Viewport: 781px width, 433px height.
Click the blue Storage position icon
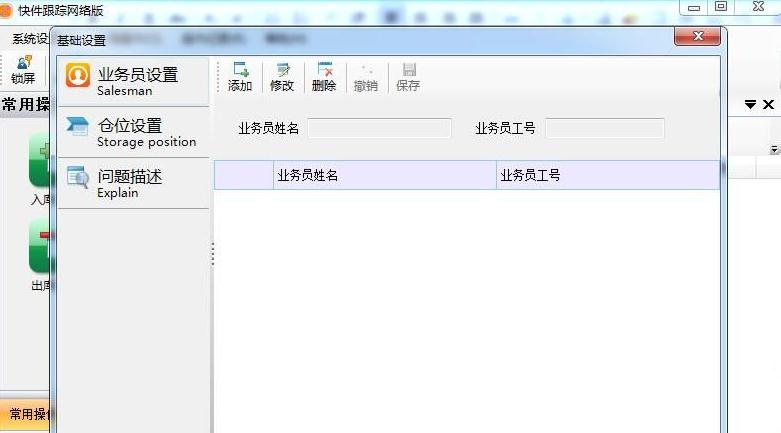(x=78, y=126)
